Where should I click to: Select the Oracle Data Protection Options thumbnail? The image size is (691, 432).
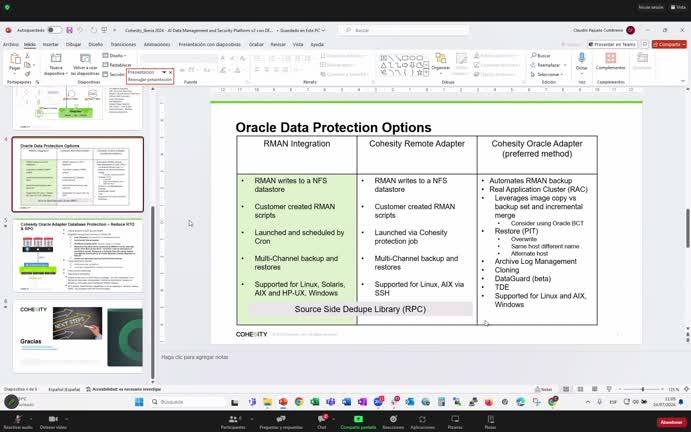pyautogui.click(x=78, y=174)
